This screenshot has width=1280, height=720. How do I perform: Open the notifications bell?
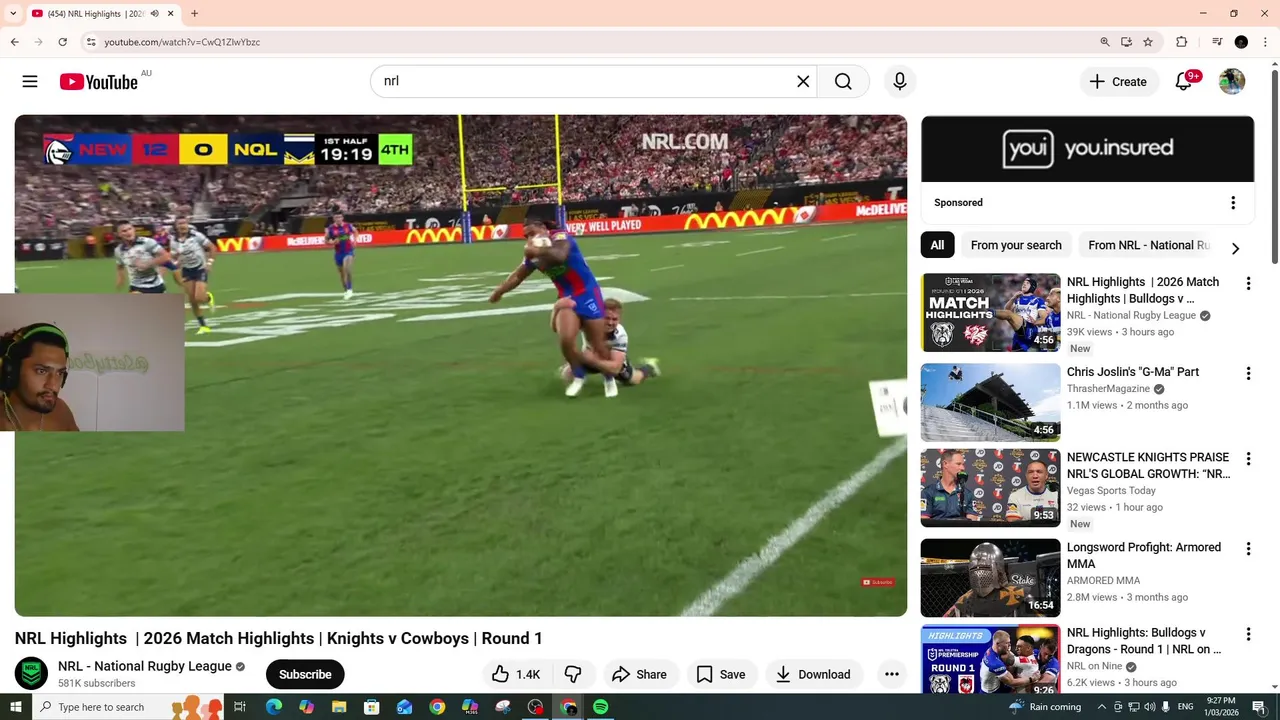[1184, 82]
